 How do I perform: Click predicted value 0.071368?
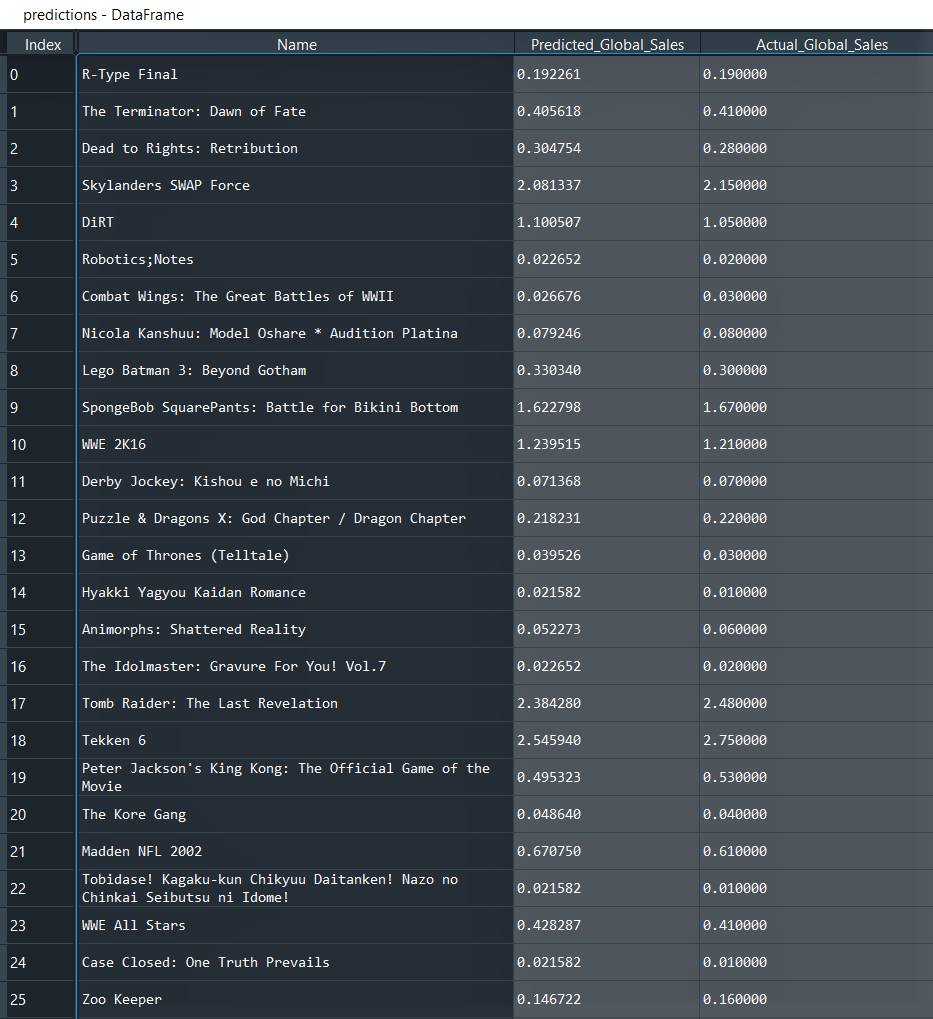pyautogui.click(x=606, y=482)
